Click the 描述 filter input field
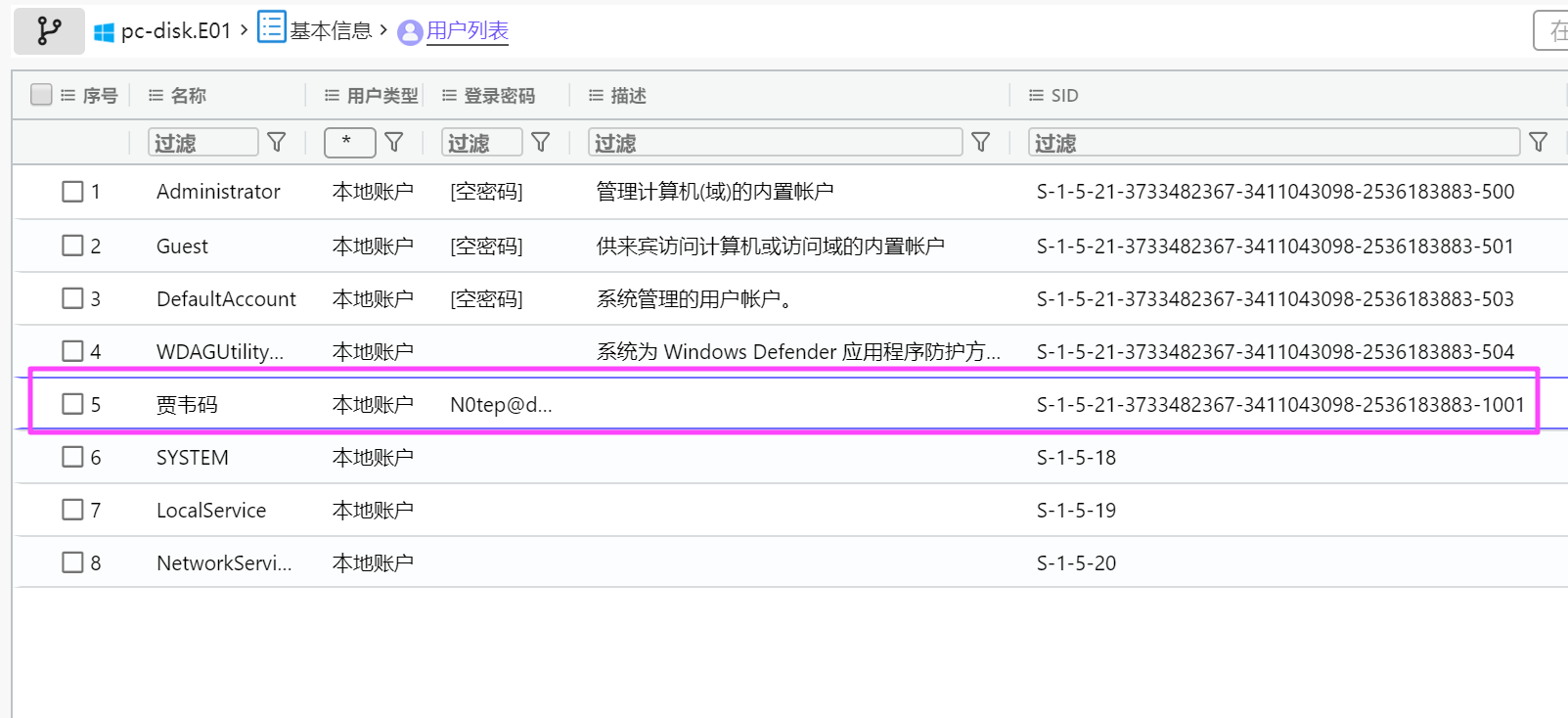The height and width of the screenshot is (718, 1568). coord(776,143)
